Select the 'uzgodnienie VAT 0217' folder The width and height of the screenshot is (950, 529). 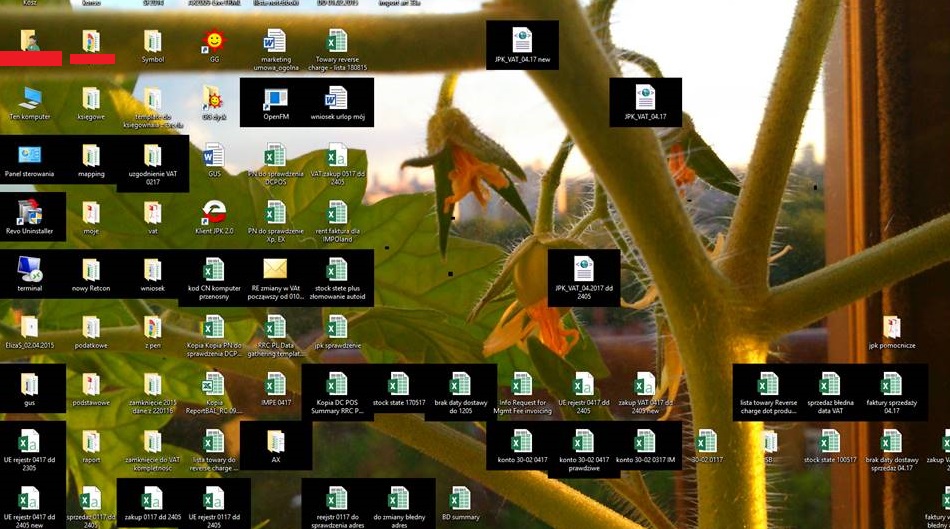[x=152, y=156]
